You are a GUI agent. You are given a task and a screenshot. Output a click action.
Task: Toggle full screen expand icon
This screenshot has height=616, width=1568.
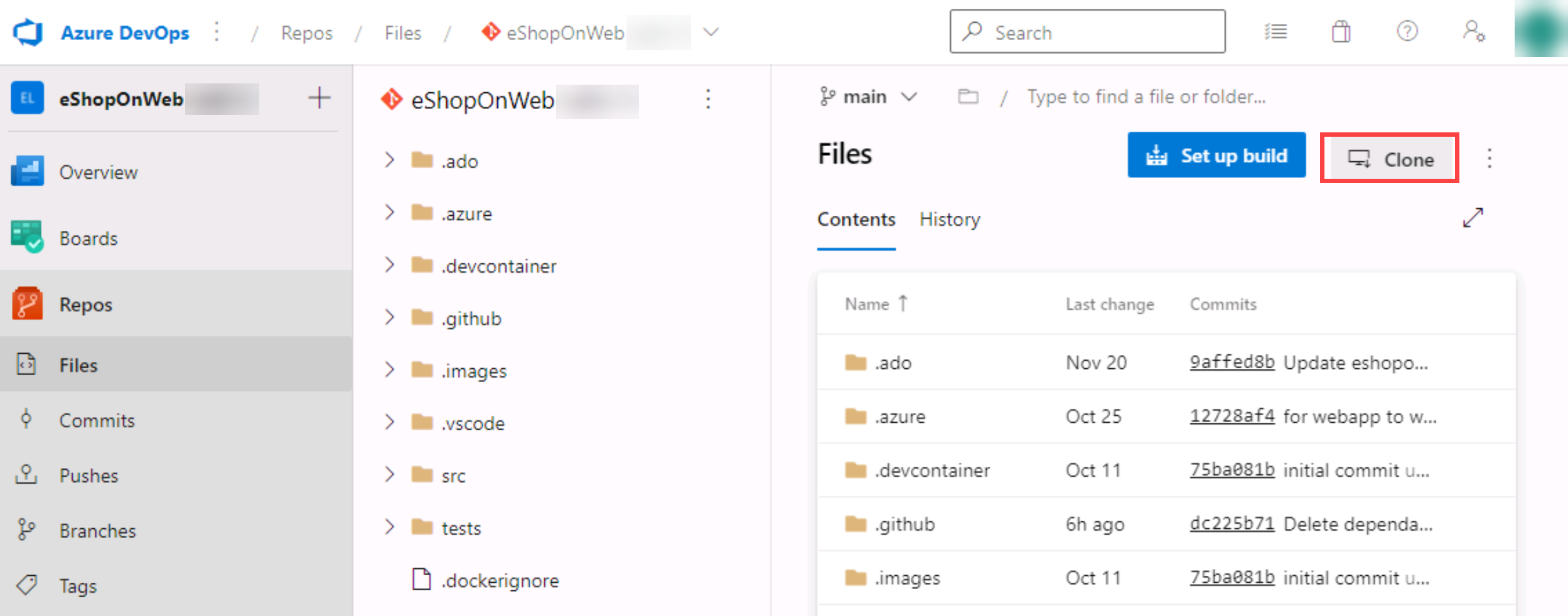point(1473,218)
